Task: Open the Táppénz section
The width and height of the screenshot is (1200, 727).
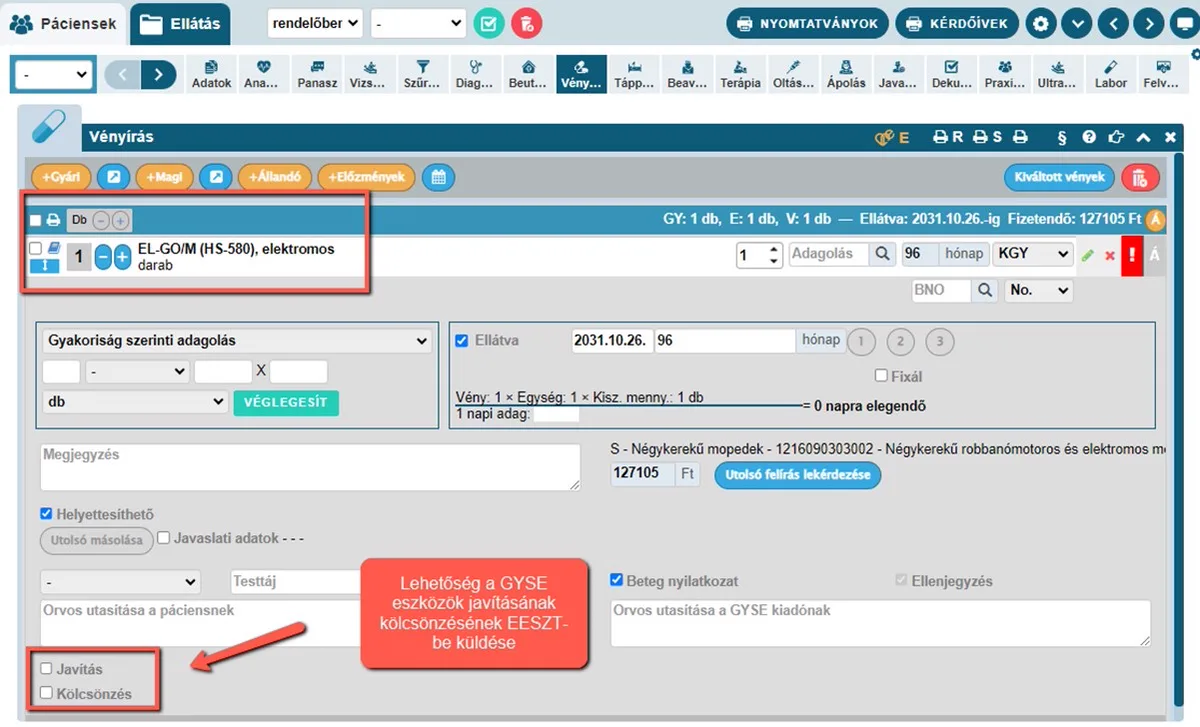Action: coord(634,74)
